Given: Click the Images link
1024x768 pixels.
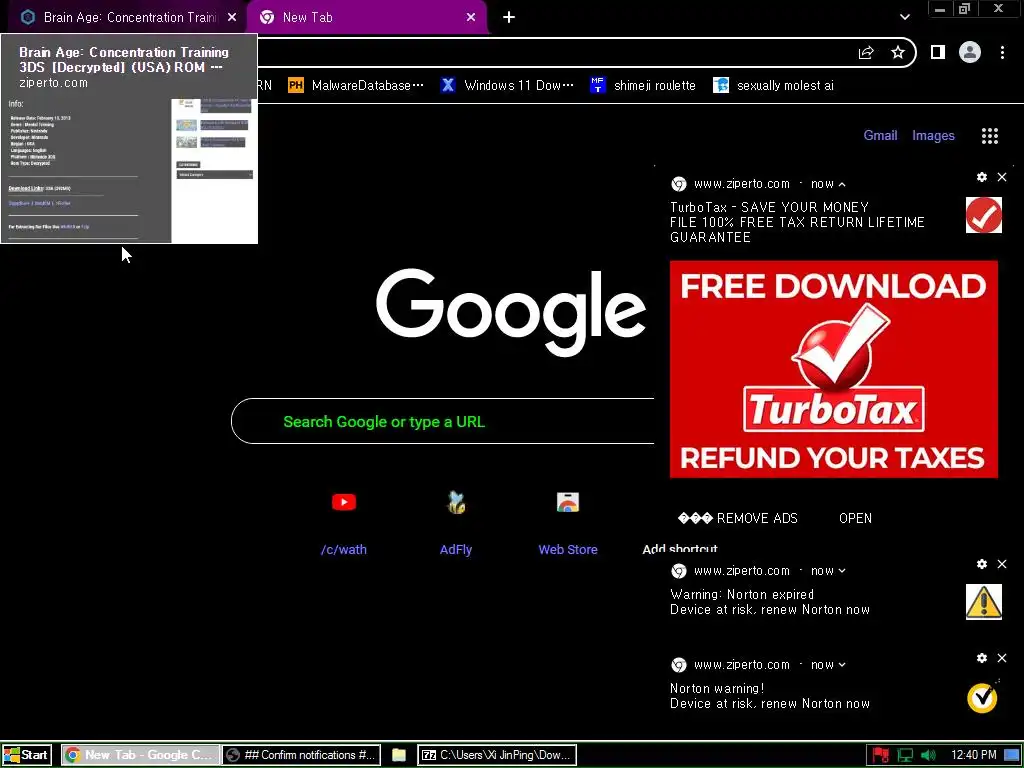Looking at the screenshot, I should click(x=933, y=135).
